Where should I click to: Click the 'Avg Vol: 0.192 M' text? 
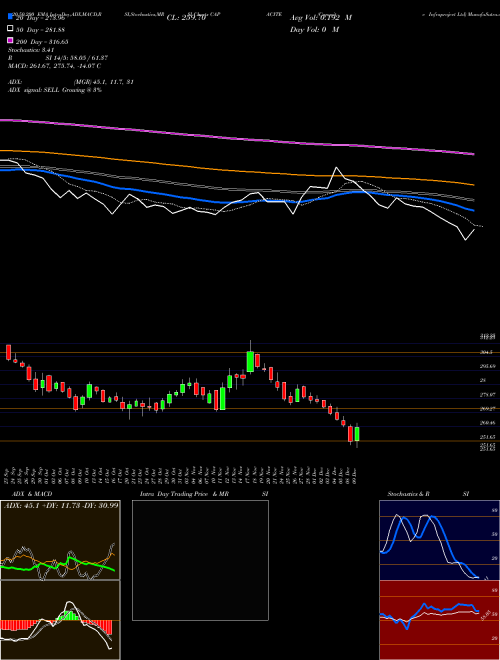(321, 18)
